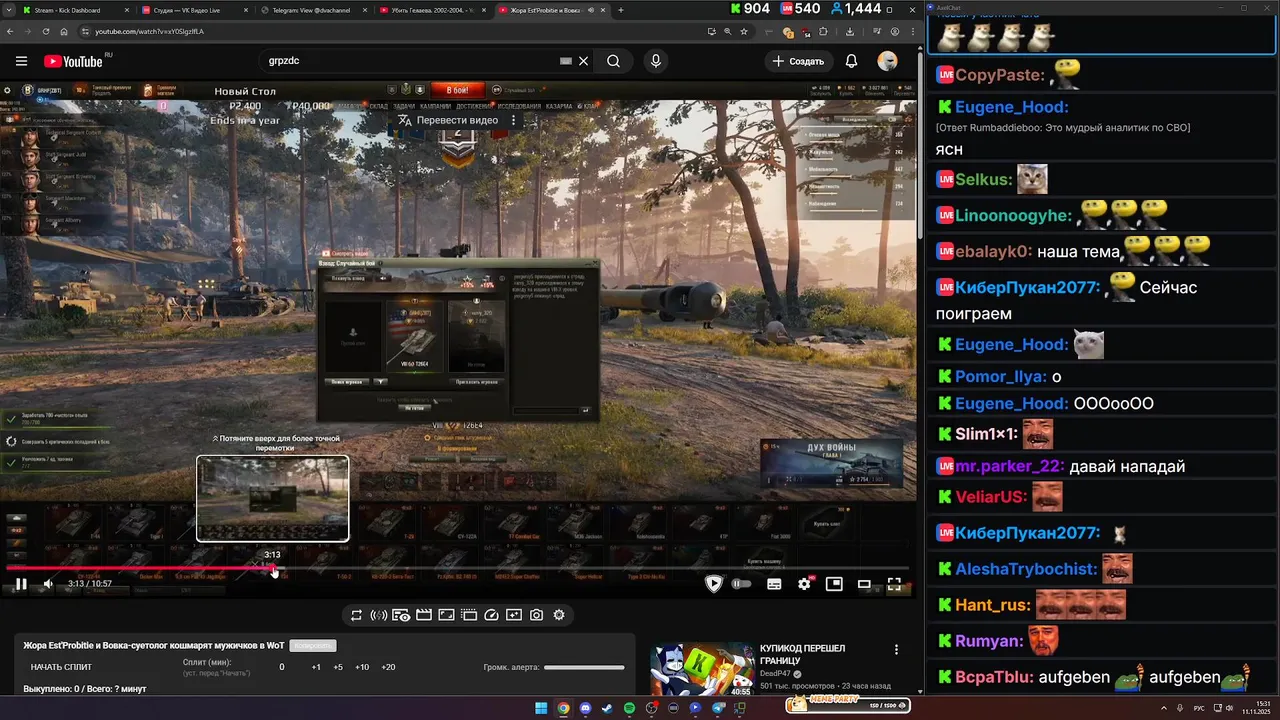Screen dimensions: 1280x720
Task: Start voice search with the microphone
Action: 656,61
